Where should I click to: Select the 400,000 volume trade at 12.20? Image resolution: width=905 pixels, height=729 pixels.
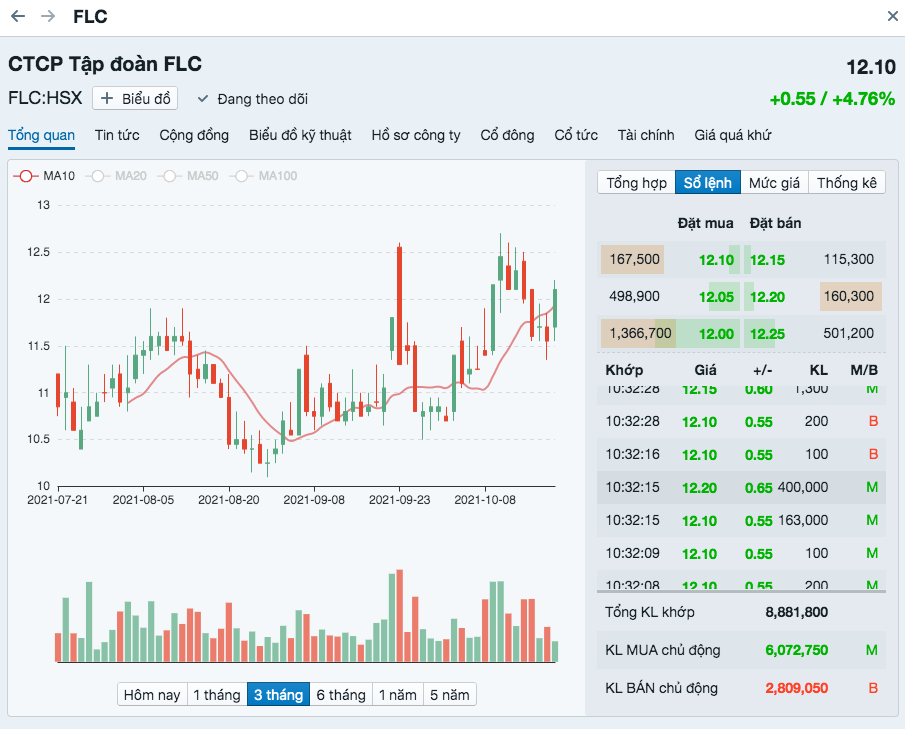[742, 487]
